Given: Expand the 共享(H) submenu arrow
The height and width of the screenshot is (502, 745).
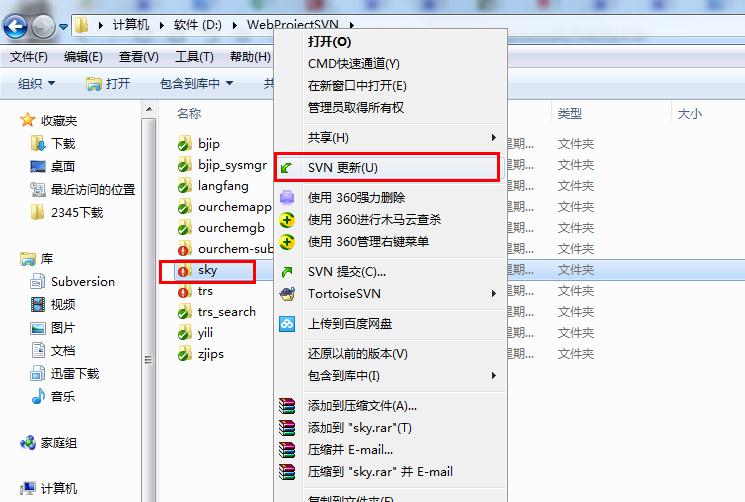Looking at the screenshot, I should tap(494, 138).
